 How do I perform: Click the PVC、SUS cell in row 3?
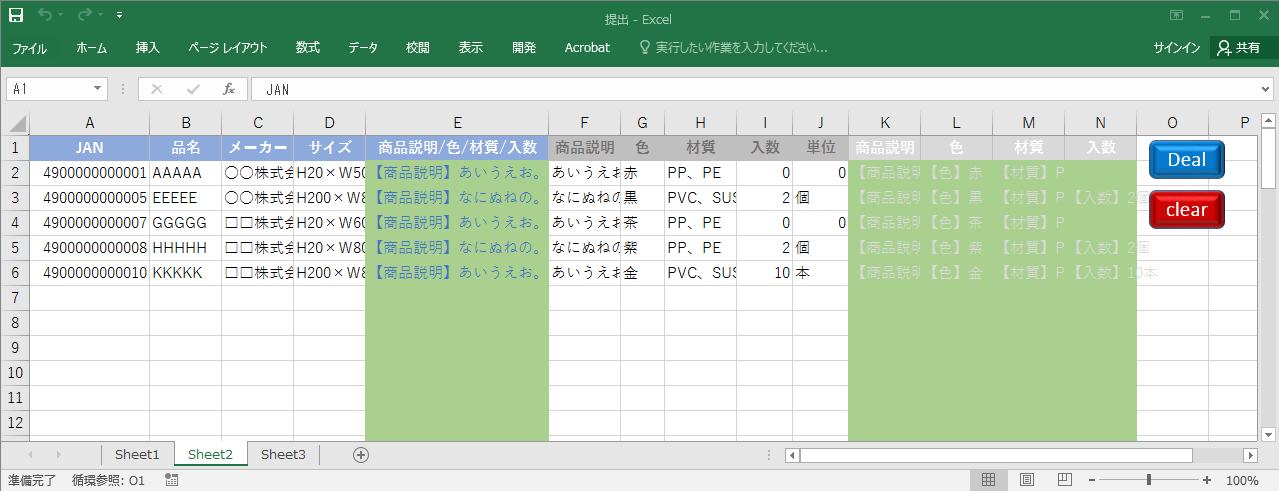tap(701, 197)
